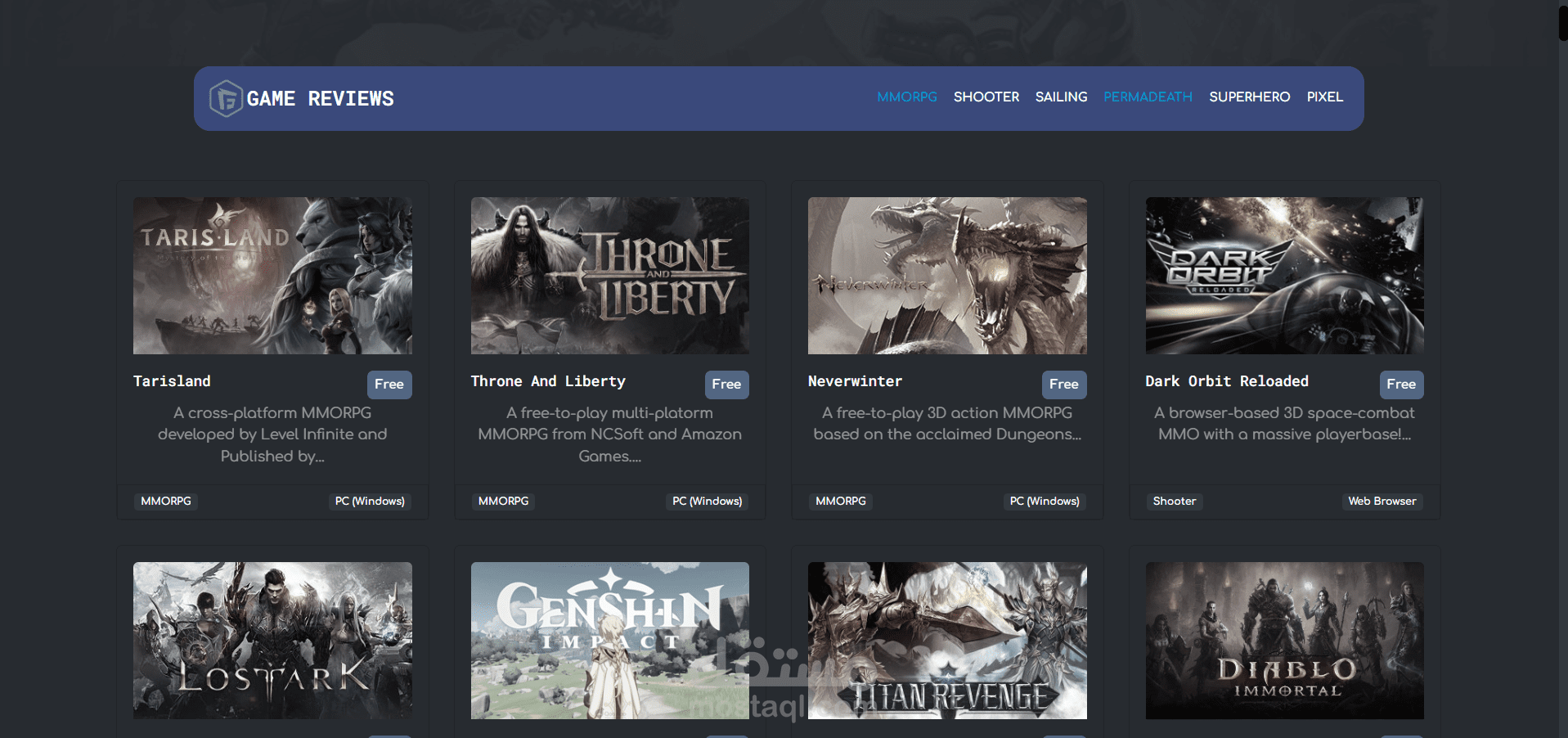Click the Neverwinter game title
This screenshot has height=738, width=1568.
(855, 381)
